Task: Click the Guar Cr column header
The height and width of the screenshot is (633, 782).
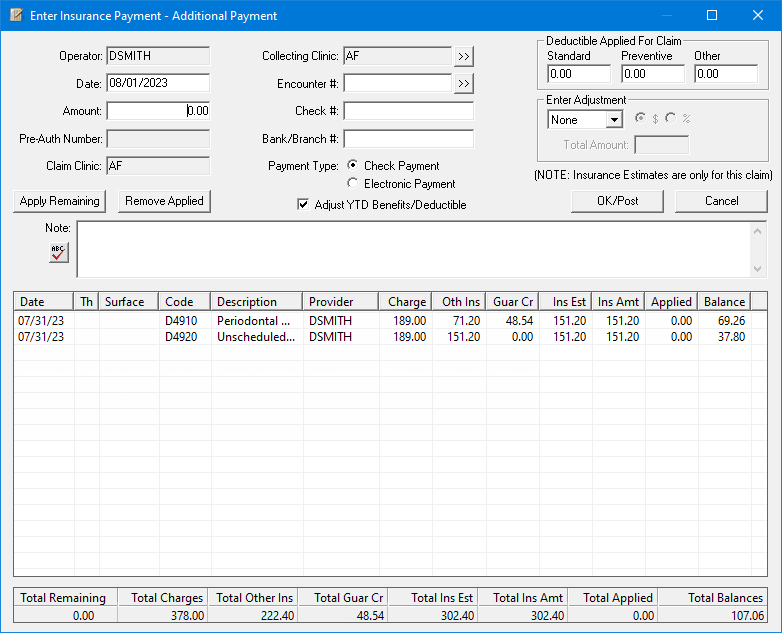Action: (512, 302)
